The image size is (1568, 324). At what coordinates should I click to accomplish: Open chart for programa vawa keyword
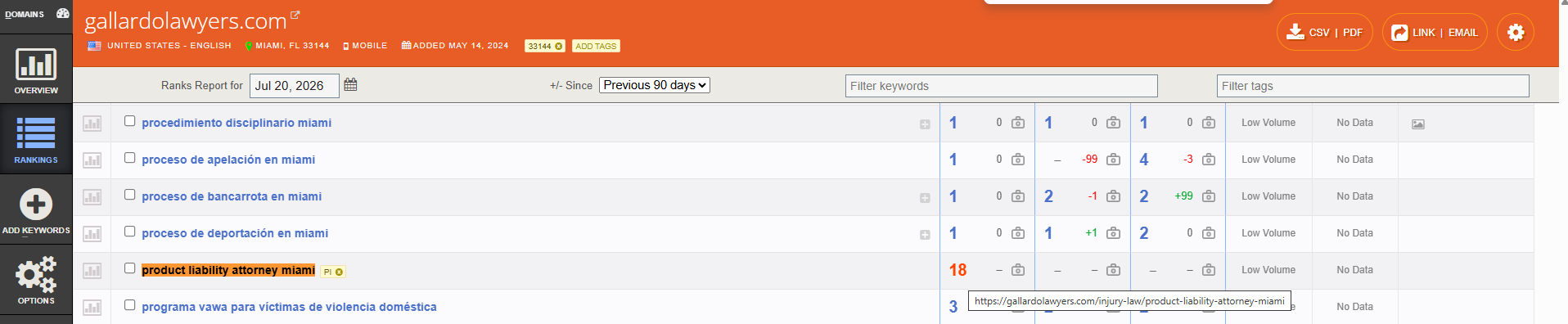point(92,308)
